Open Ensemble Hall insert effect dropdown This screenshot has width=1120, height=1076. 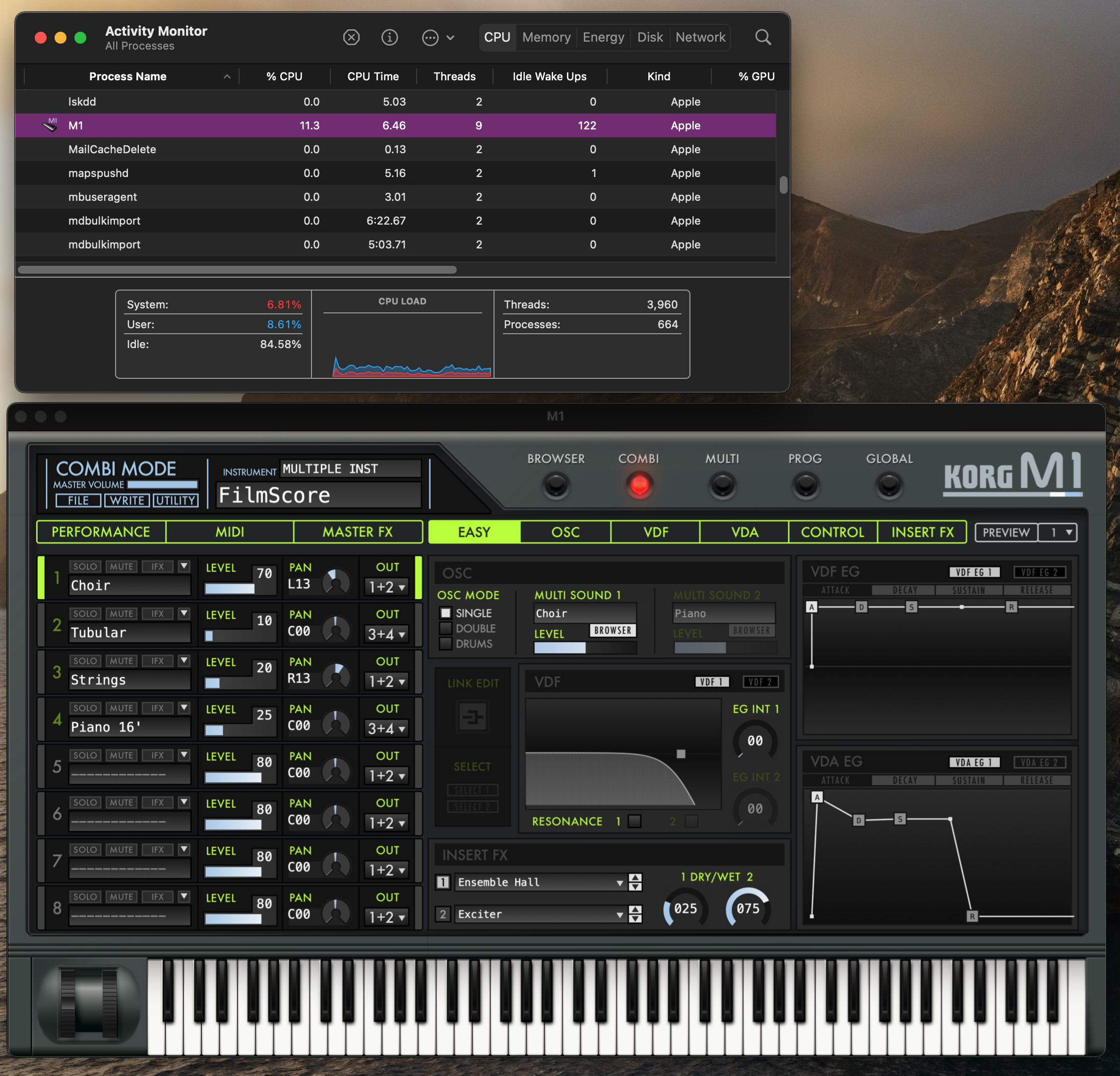pos(540,883)
